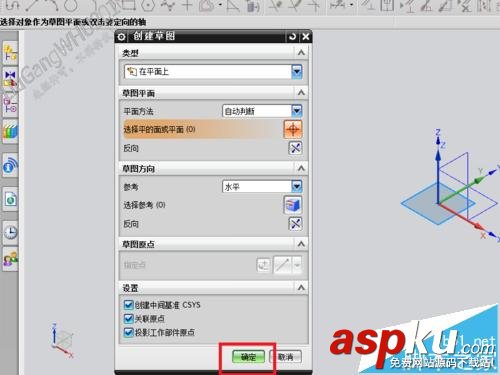Open the History clock icon
This screenshot has width=500, height=375.
(10, 232)
